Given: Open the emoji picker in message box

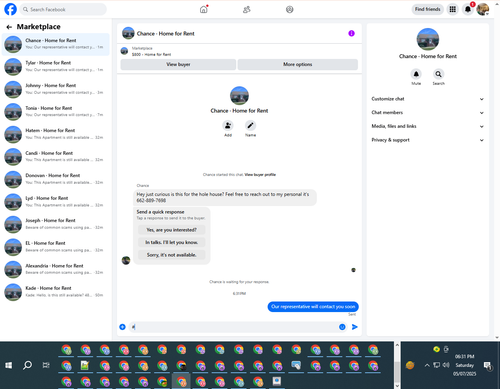Looking at the screenshot, I should coord(342,327).
